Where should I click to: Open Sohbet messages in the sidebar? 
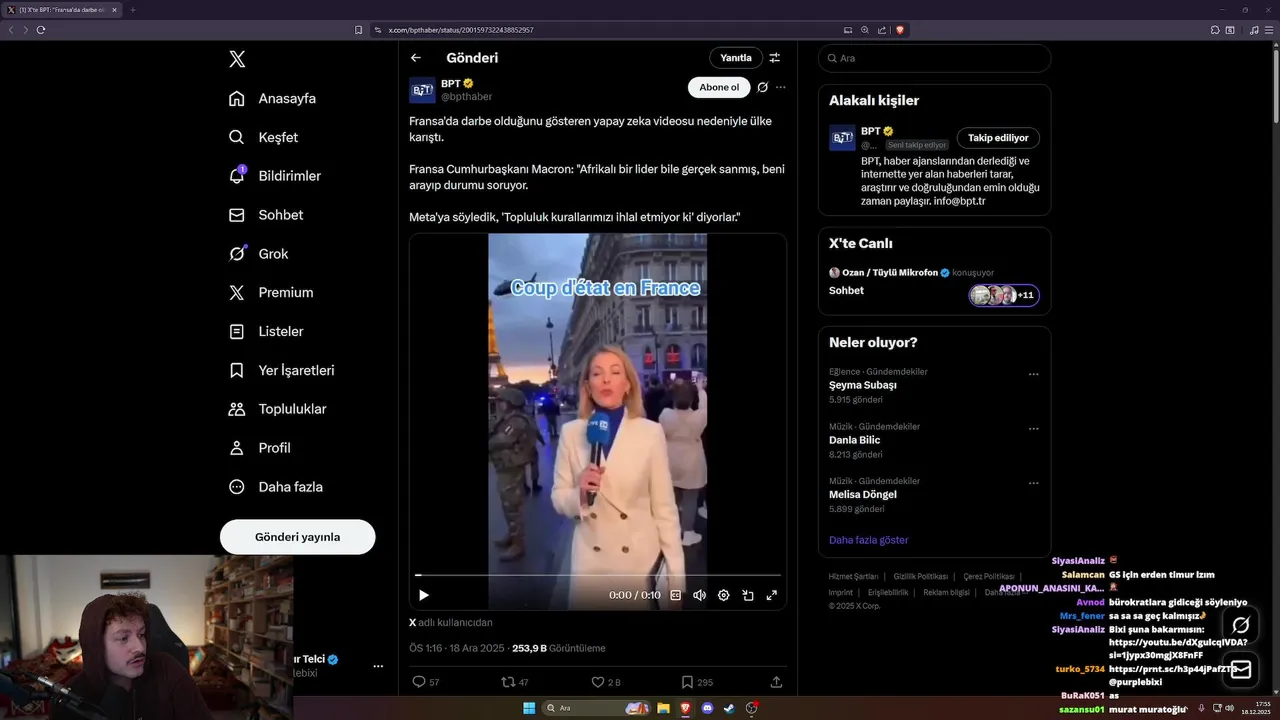[x=266, y=215]
